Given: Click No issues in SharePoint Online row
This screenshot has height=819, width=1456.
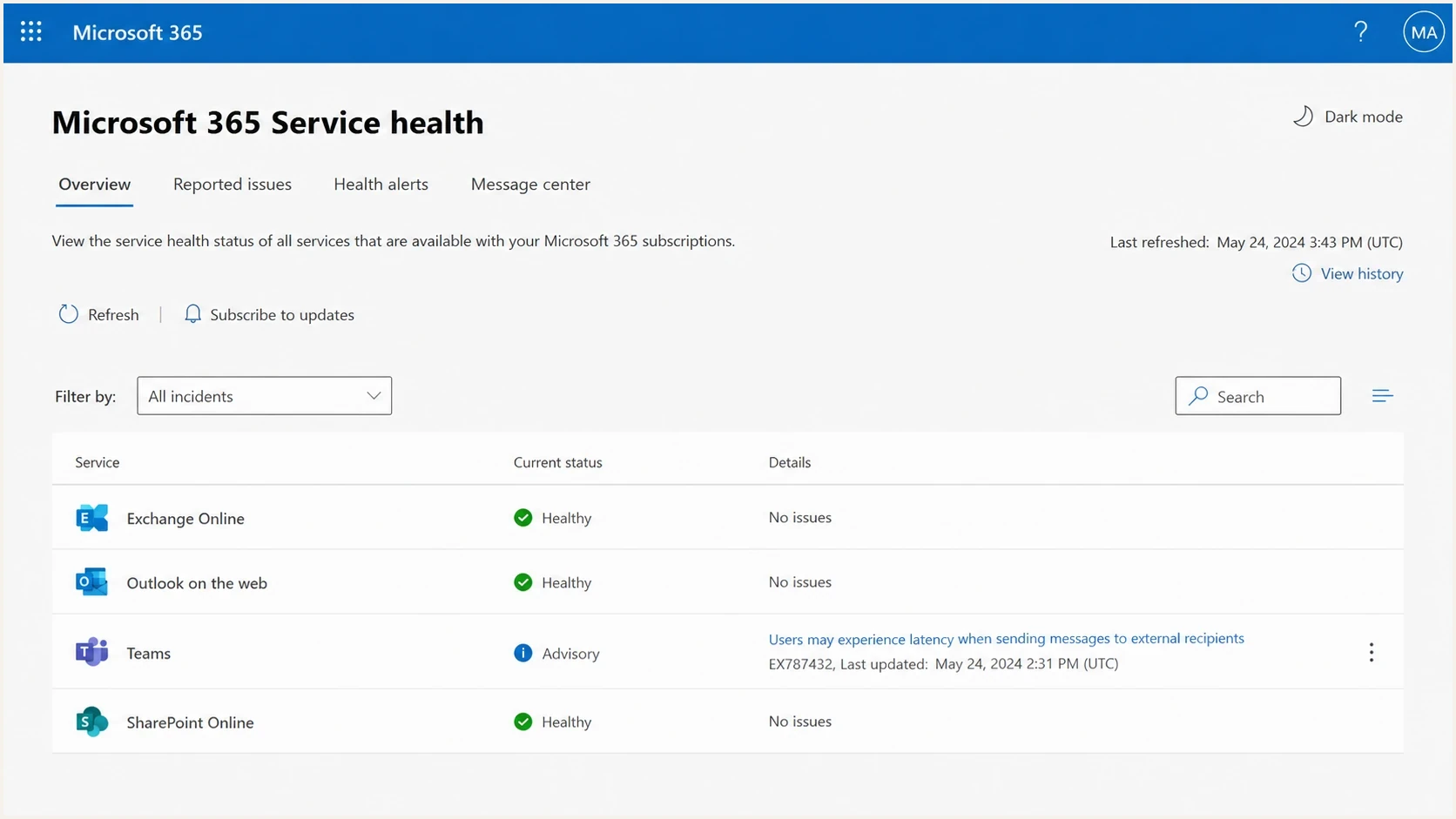Looking at the screenshot, I should pos(799,721).
